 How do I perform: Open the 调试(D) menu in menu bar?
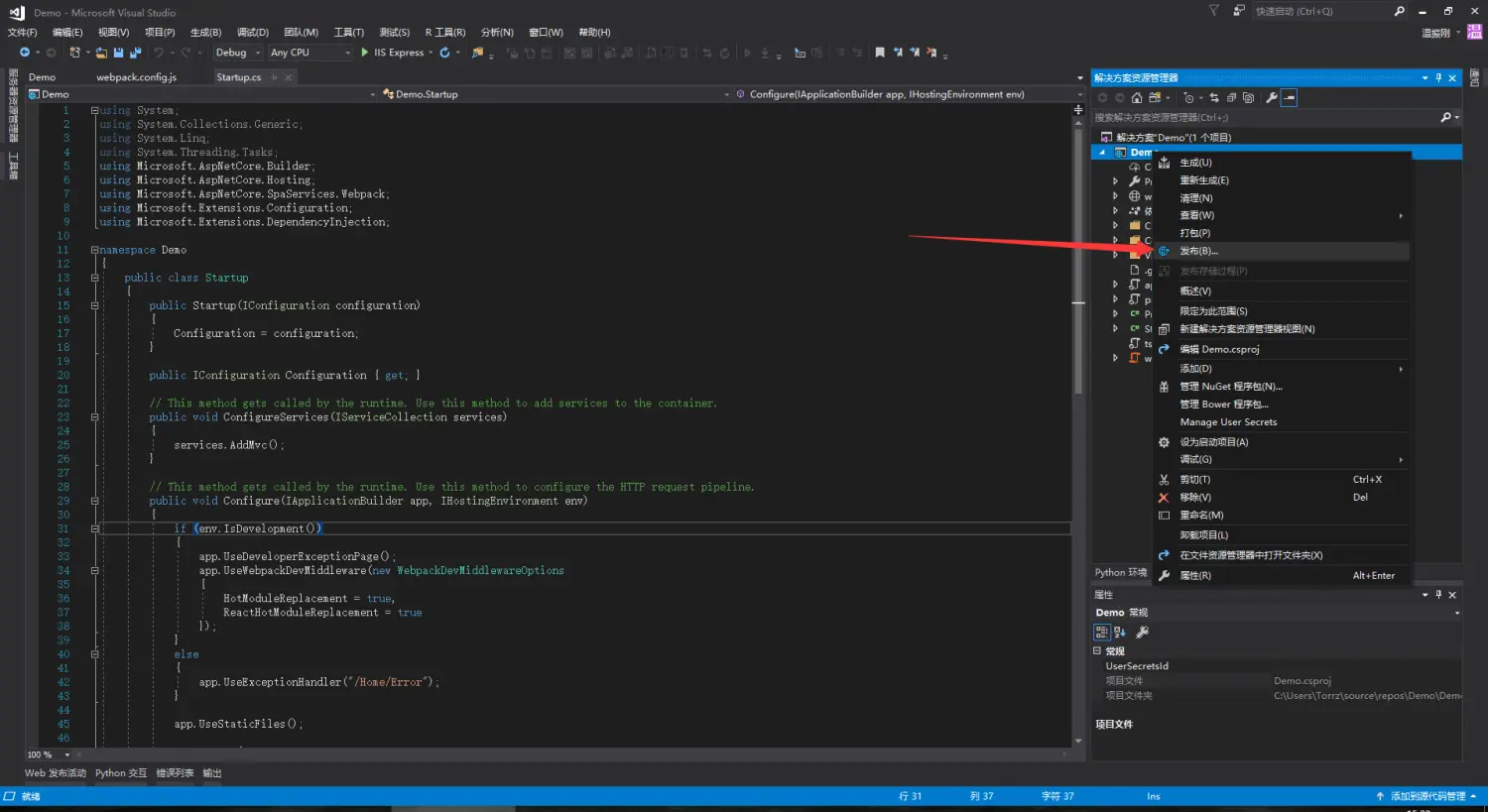pyautogui.click(x=253, y=33)
